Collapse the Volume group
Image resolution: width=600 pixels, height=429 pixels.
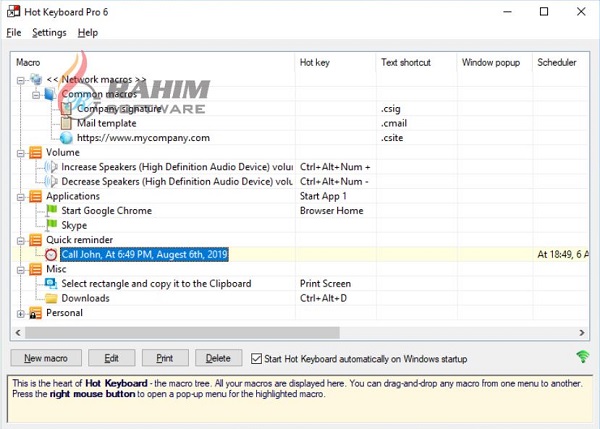(21, 153)
